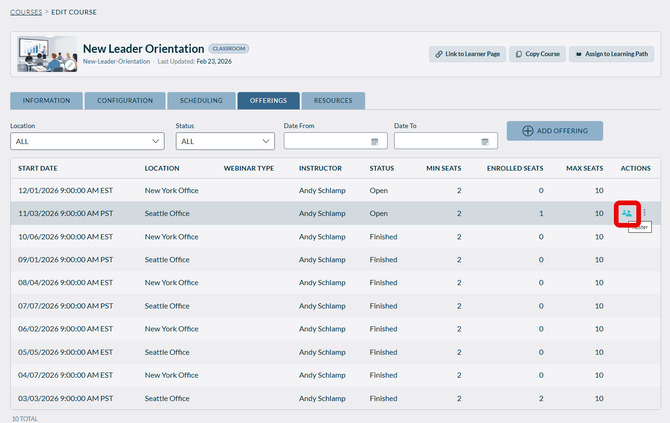Screen dimensions: 670x423
Task: Select the 03/03/2026 9:00:00 AM PST offering
Action: [x=335, y=398]
